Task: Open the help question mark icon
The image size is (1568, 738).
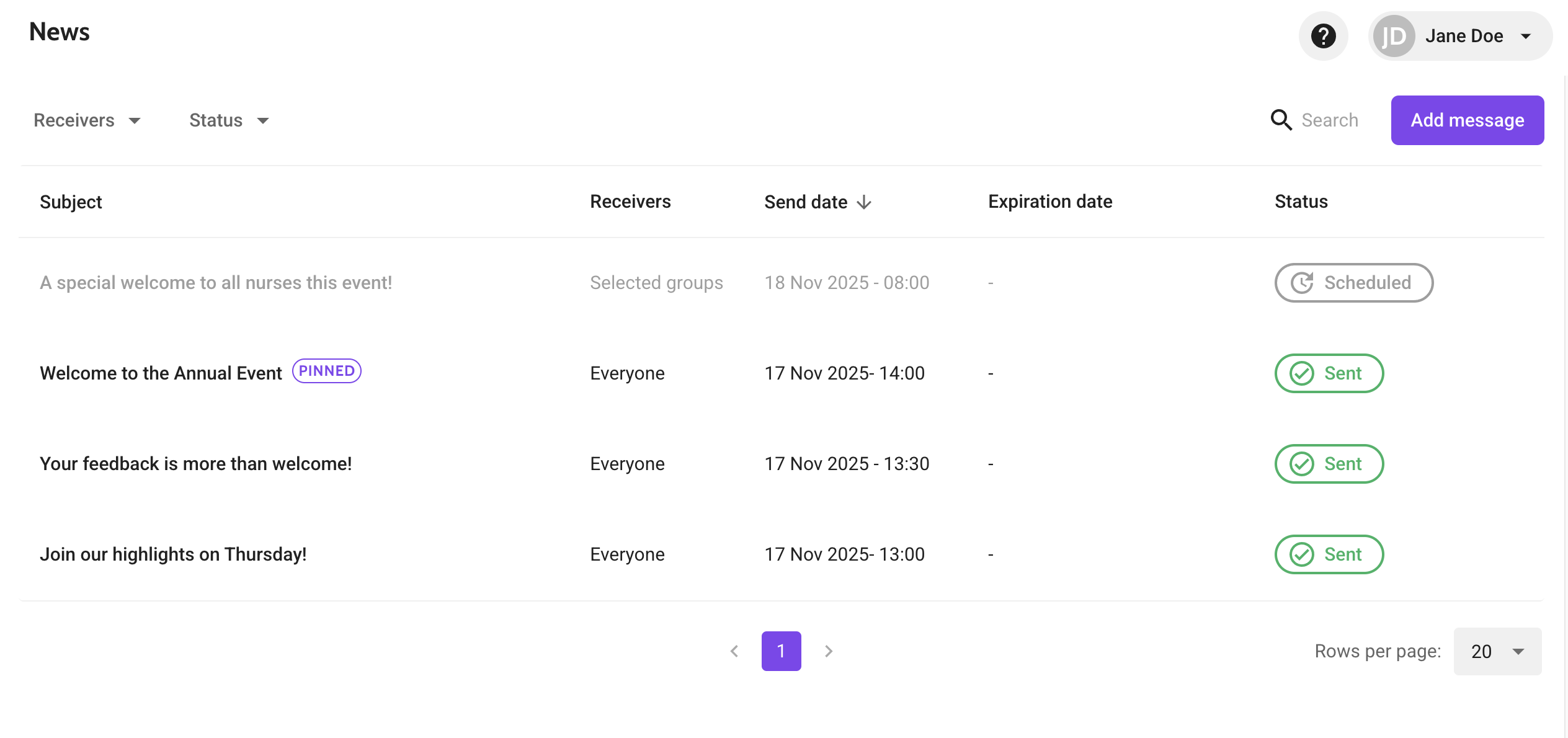Action: 1323,36
